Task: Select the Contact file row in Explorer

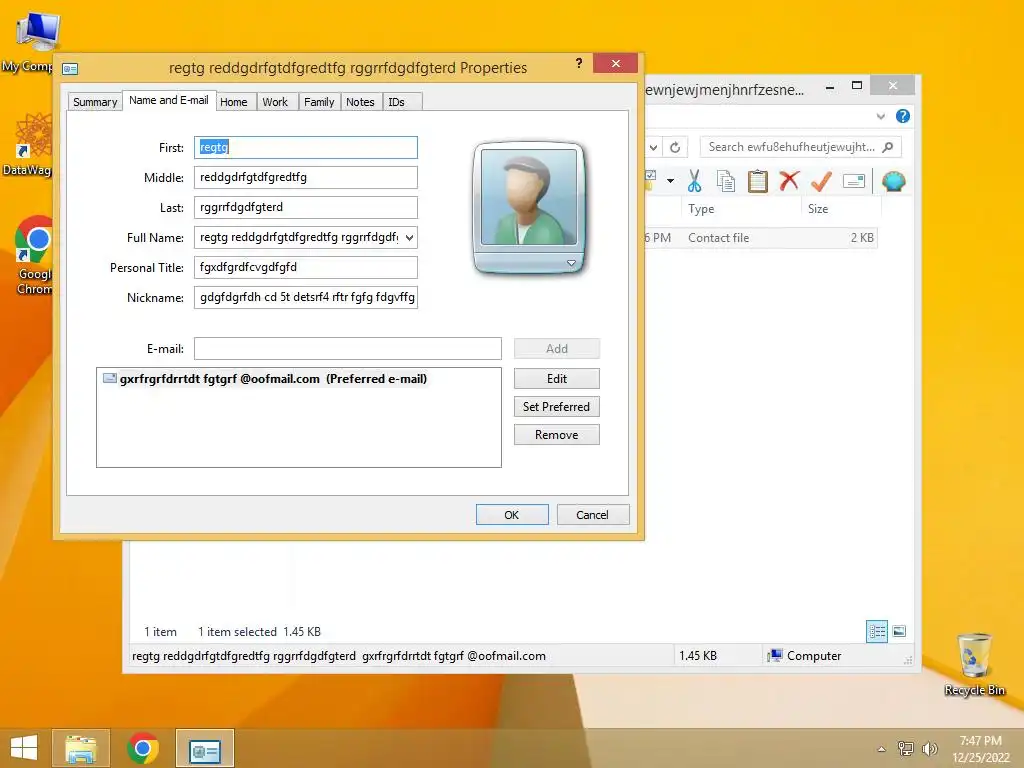Action: click(760, 238)
